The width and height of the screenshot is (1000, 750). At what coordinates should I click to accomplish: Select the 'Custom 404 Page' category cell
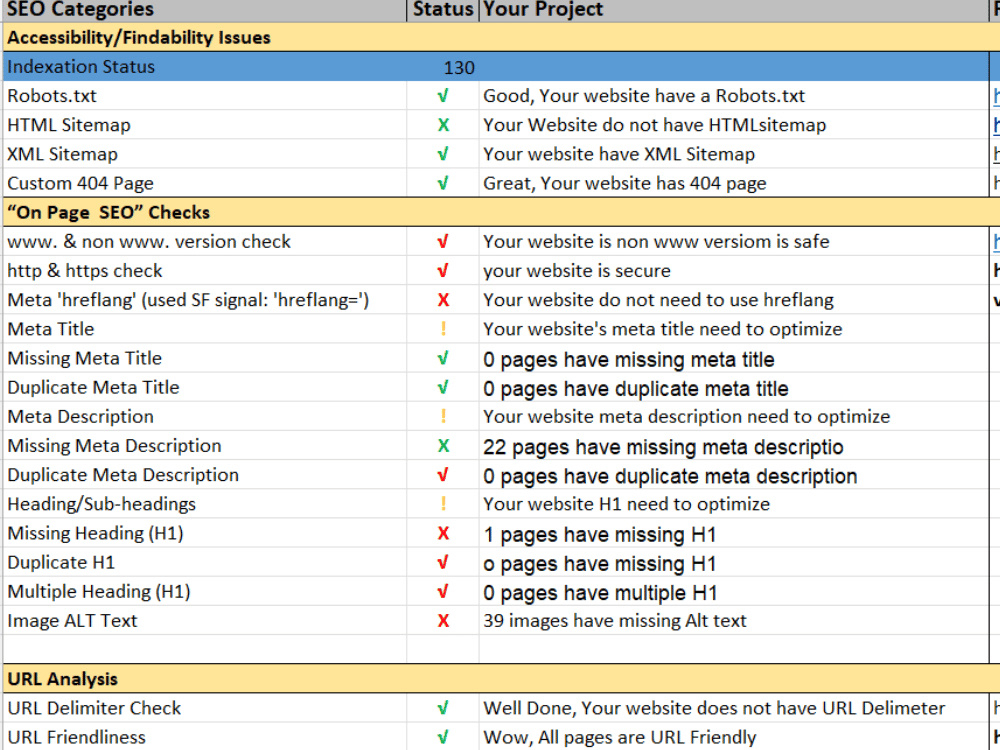(x=205, y=183)
